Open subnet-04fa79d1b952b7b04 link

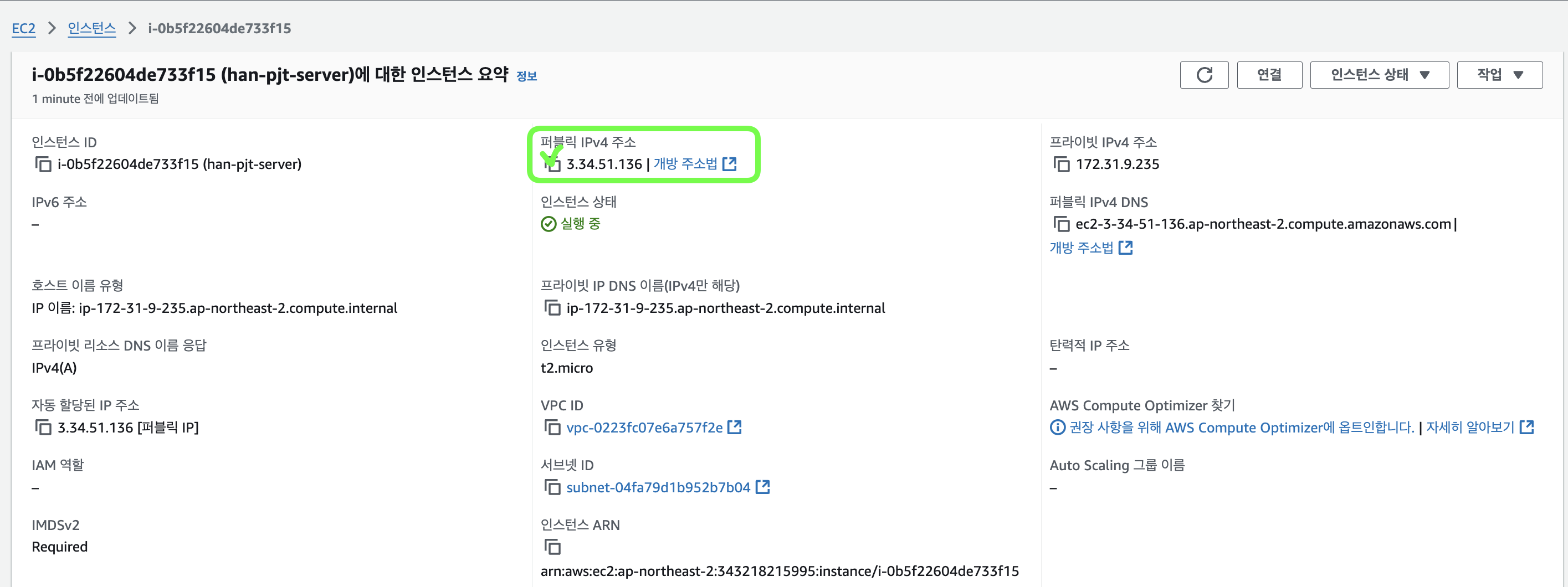click(x=658, y=487)
